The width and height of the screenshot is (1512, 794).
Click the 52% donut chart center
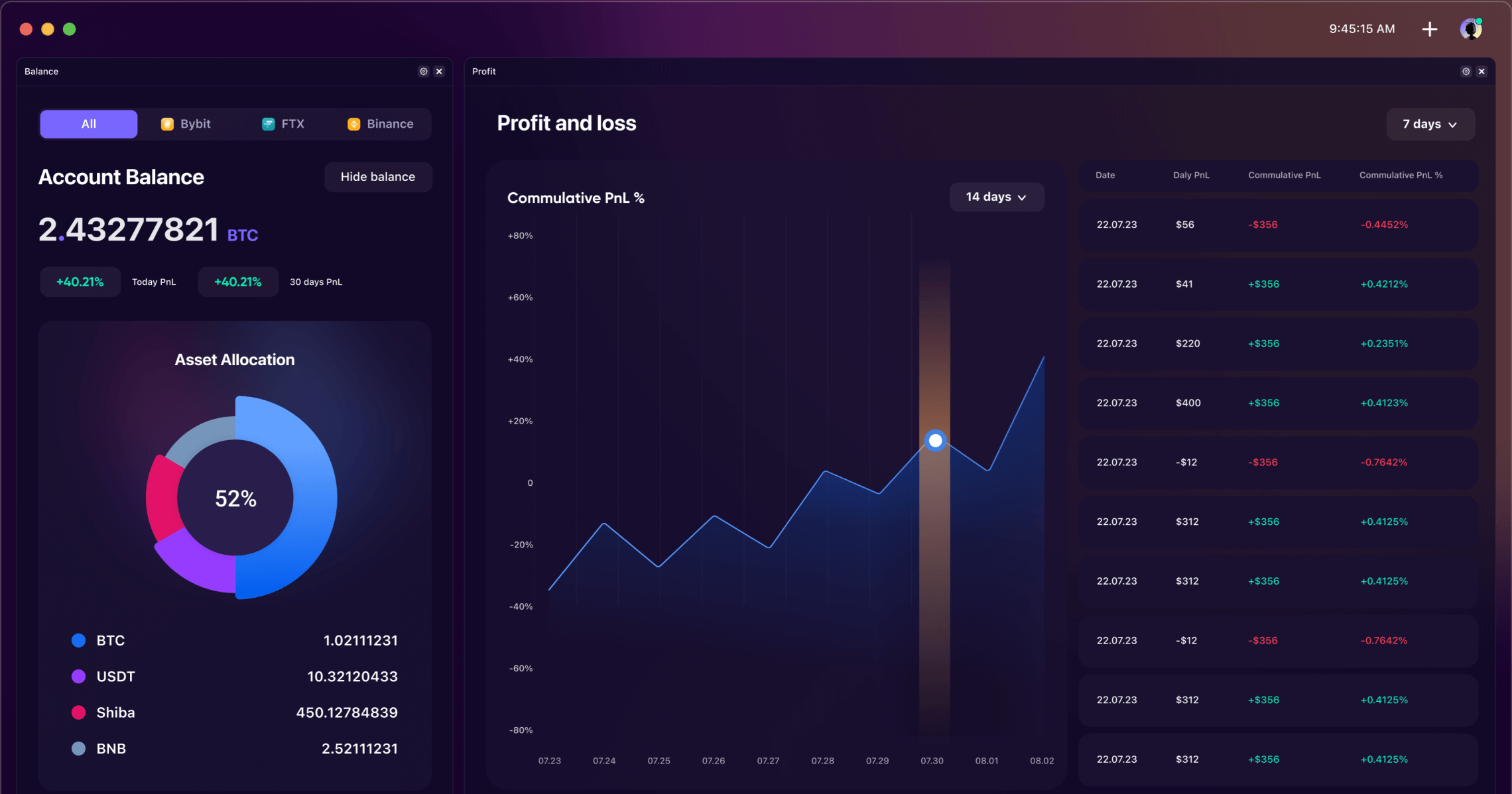pyautogui.click(x=235, y=498)
